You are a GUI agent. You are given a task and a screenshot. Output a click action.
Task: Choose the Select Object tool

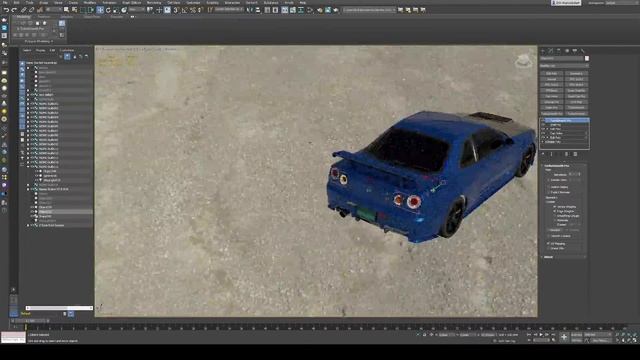(67, 10)
